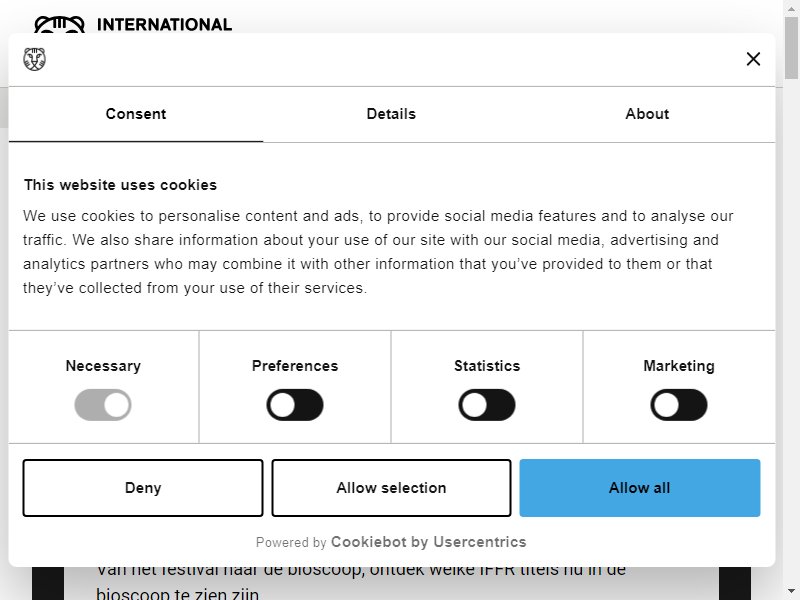Click the IFFR tiger logo in page header
800x600 pixels.
(x=59, y=24)
